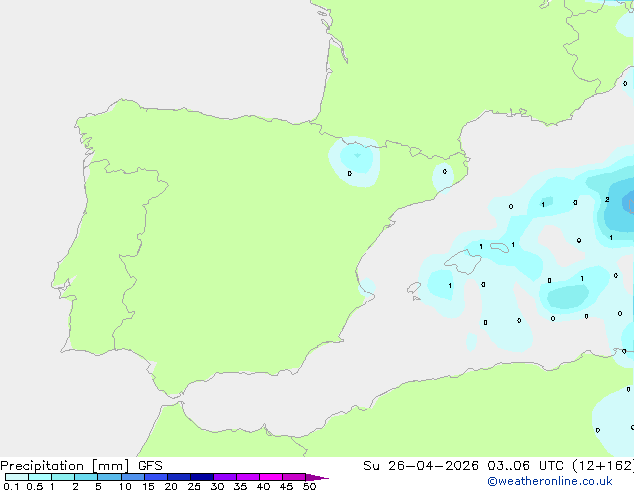Click the 0.5–1 mm legend color box

pos(40,477)
